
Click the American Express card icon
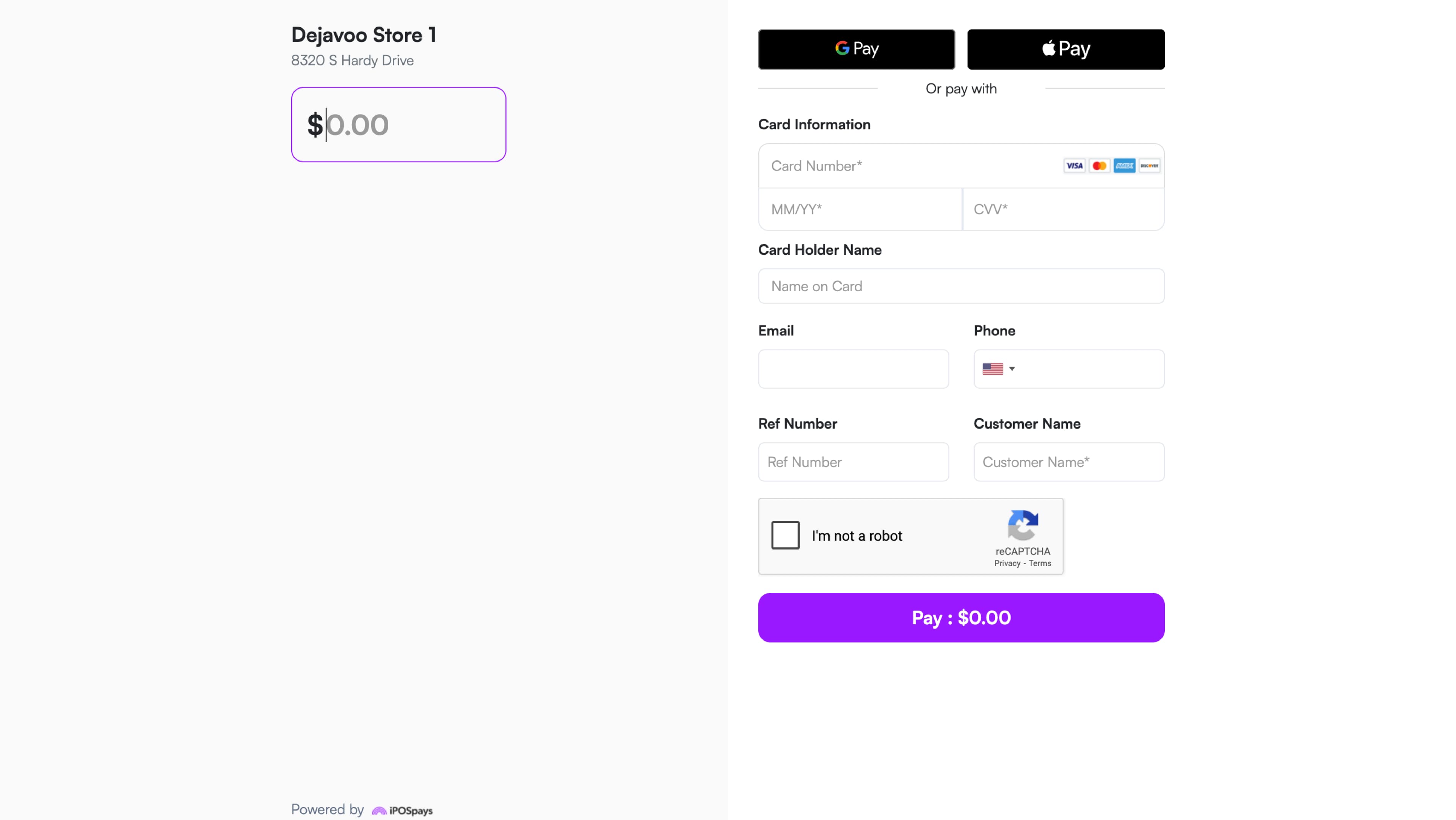pos(1124,166)
